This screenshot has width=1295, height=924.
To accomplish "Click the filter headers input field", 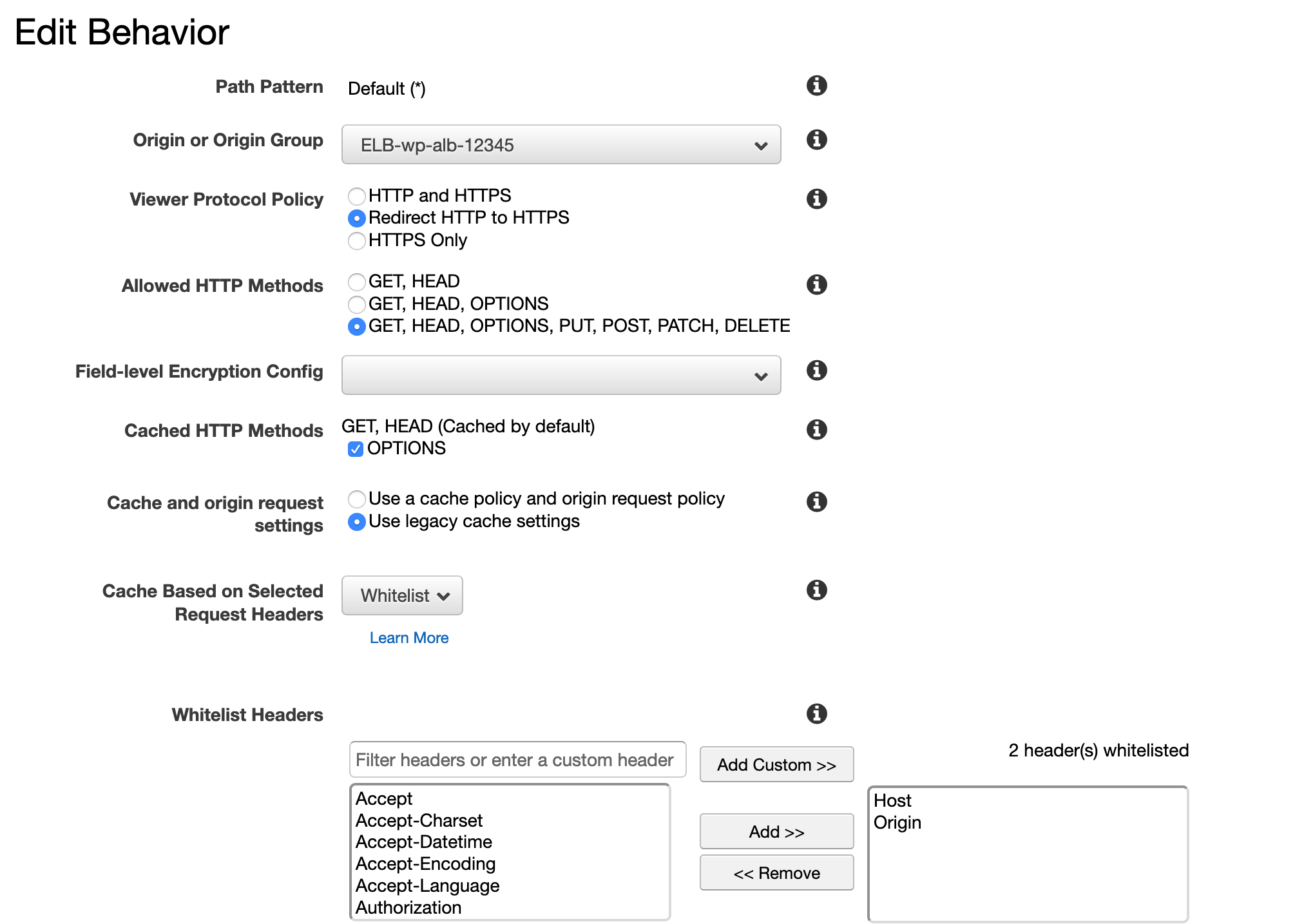I will 517,760.
